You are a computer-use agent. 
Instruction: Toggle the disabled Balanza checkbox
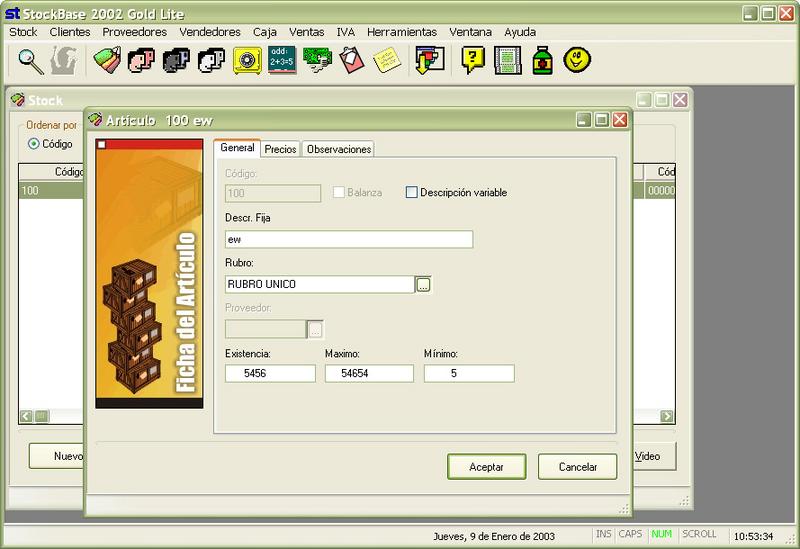(338, 192)
